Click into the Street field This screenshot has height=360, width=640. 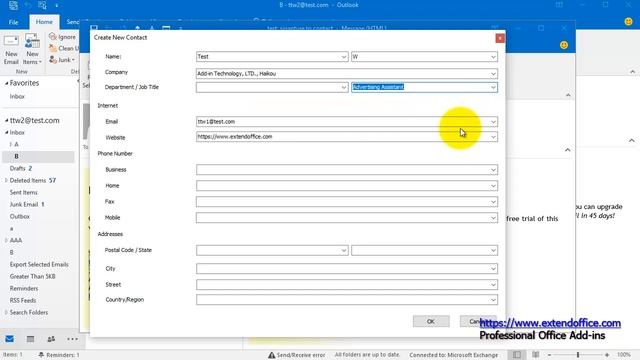pyautogui.click(x=347, y=284)
